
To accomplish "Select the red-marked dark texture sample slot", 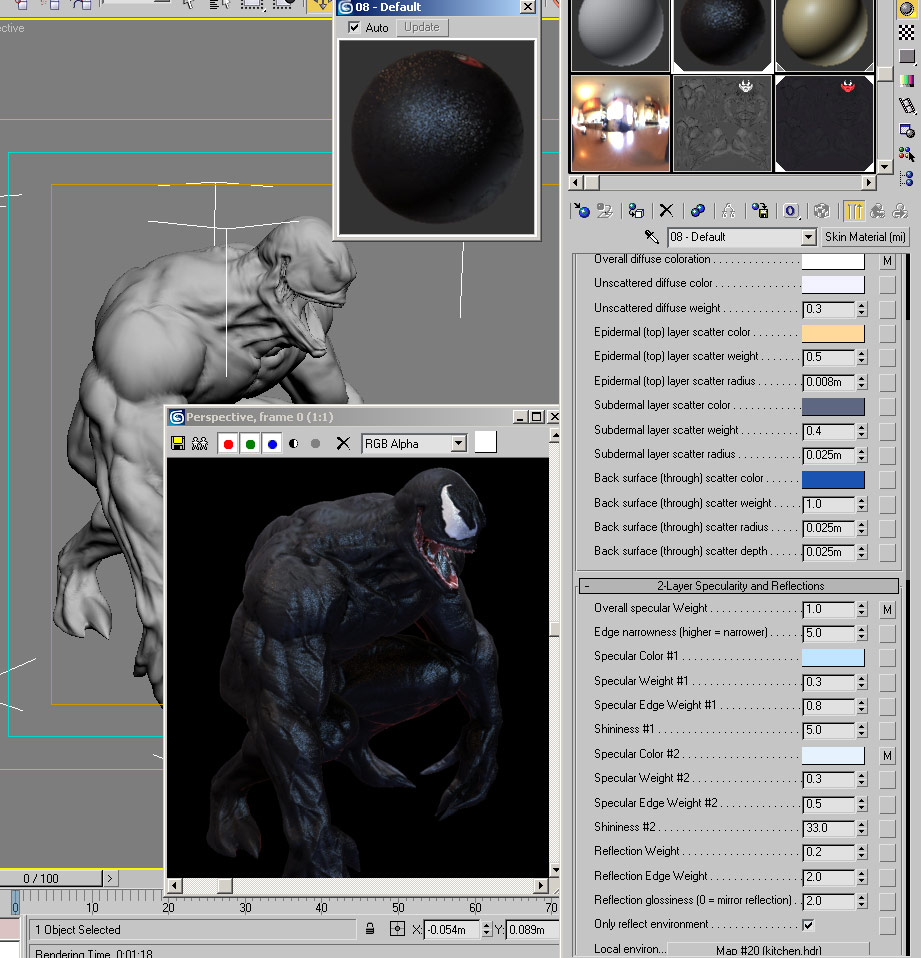I will click(x=824, y=123).
